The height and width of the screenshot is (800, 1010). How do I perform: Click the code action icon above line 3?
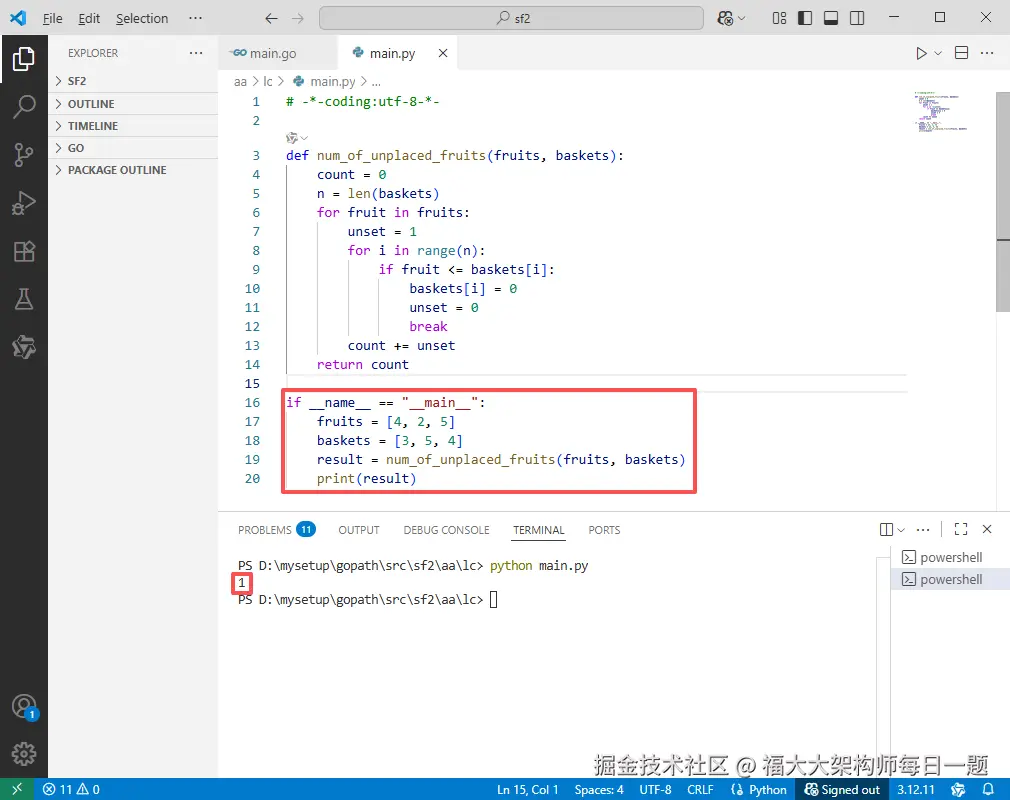pyautogui.click(x=292, y=138)
